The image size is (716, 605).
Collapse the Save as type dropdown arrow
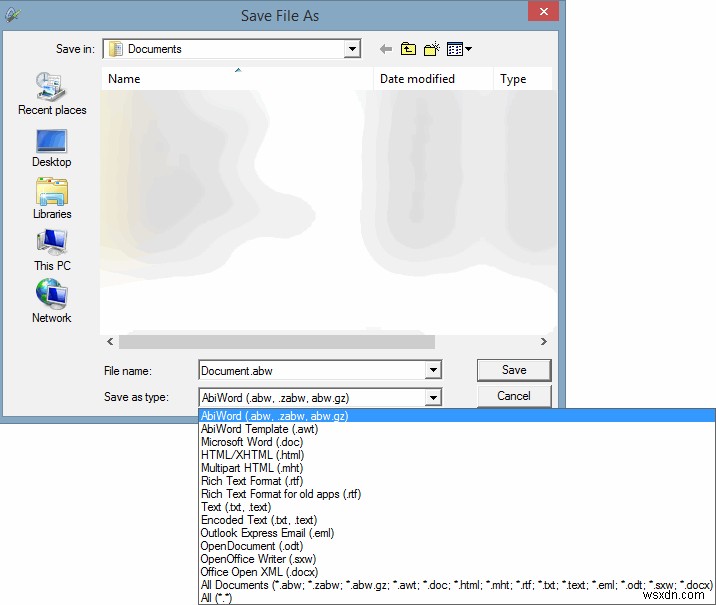433,398
